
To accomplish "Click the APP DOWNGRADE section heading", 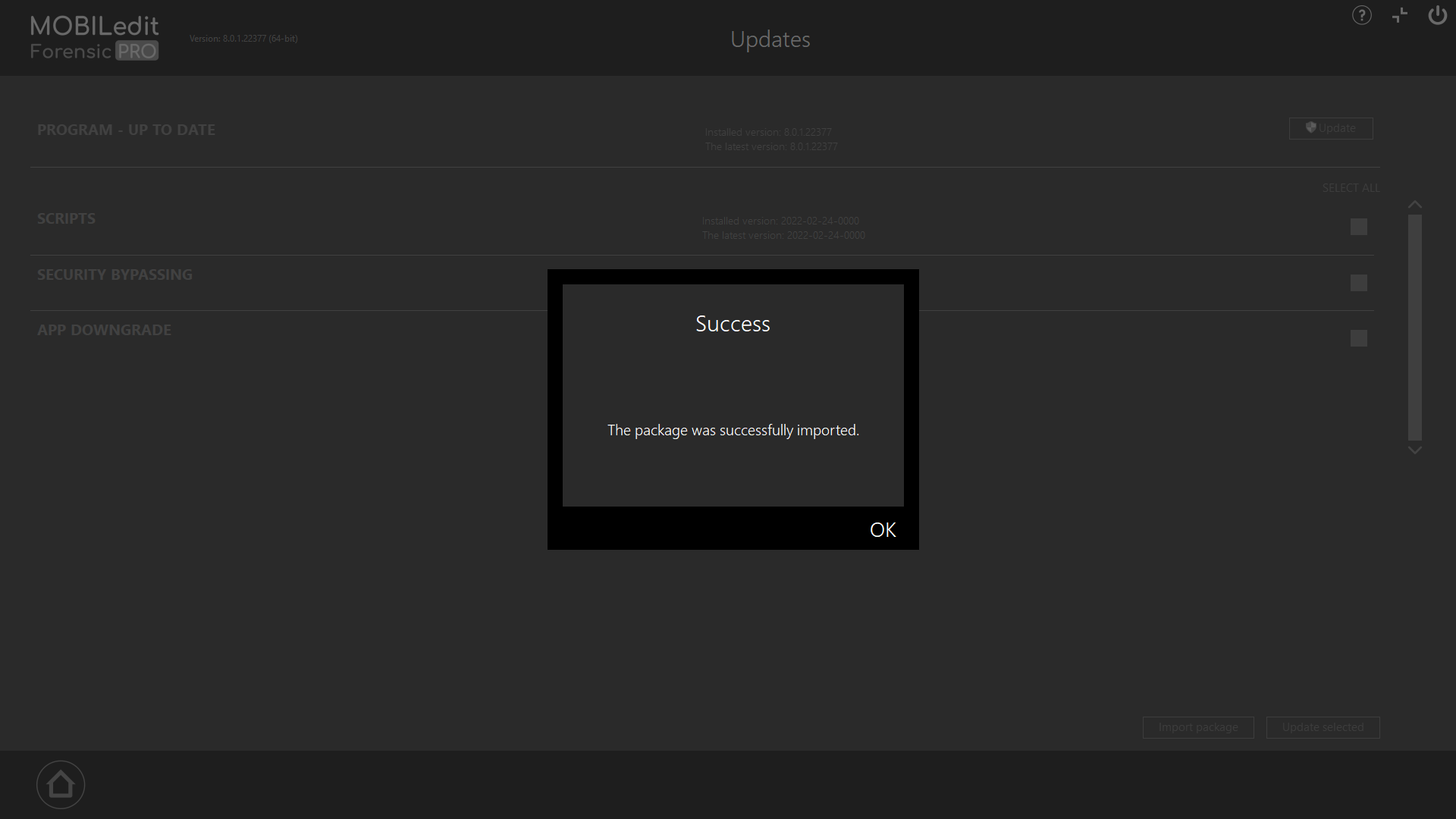I will click(x=104, y=329).
